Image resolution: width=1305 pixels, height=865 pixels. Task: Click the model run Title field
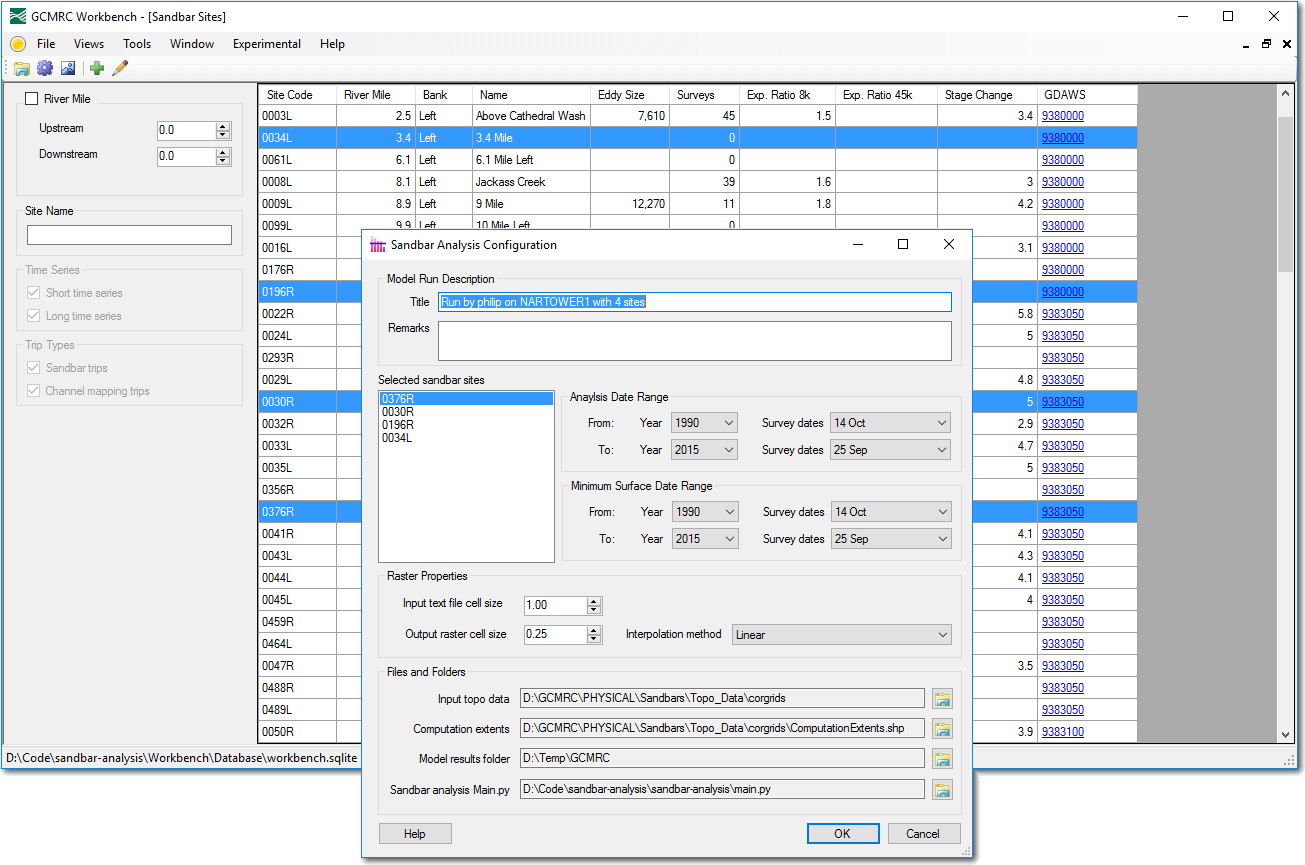(x=695, y=302)
